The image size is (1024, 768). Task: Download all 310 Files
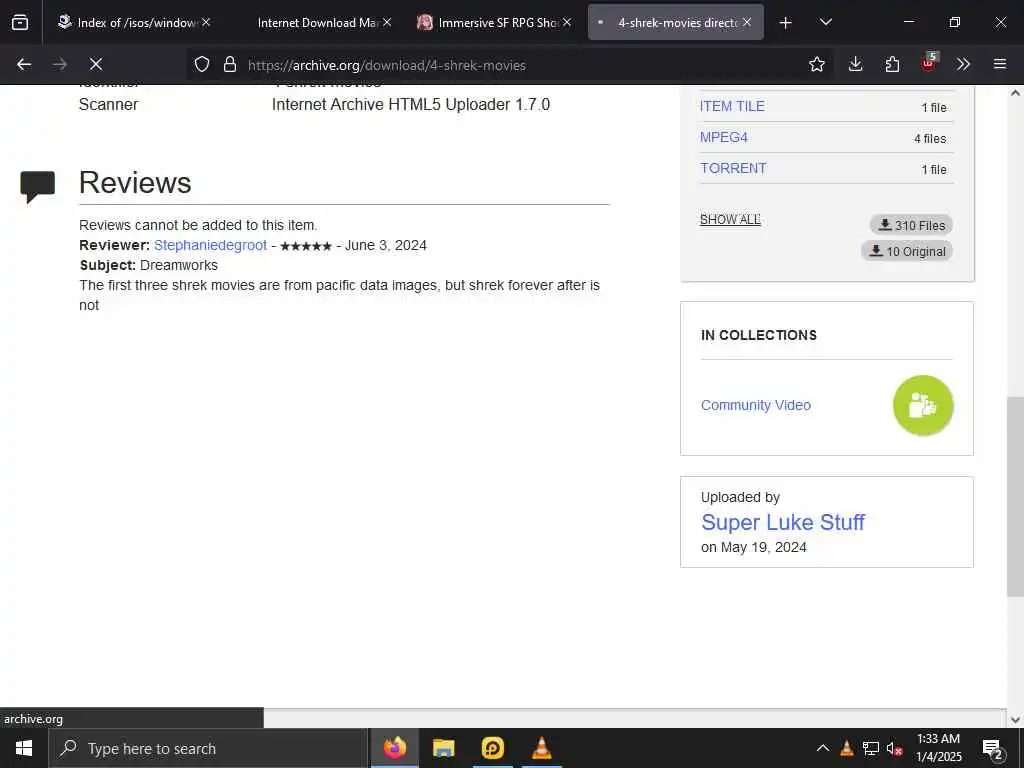(x=911, y=225)
